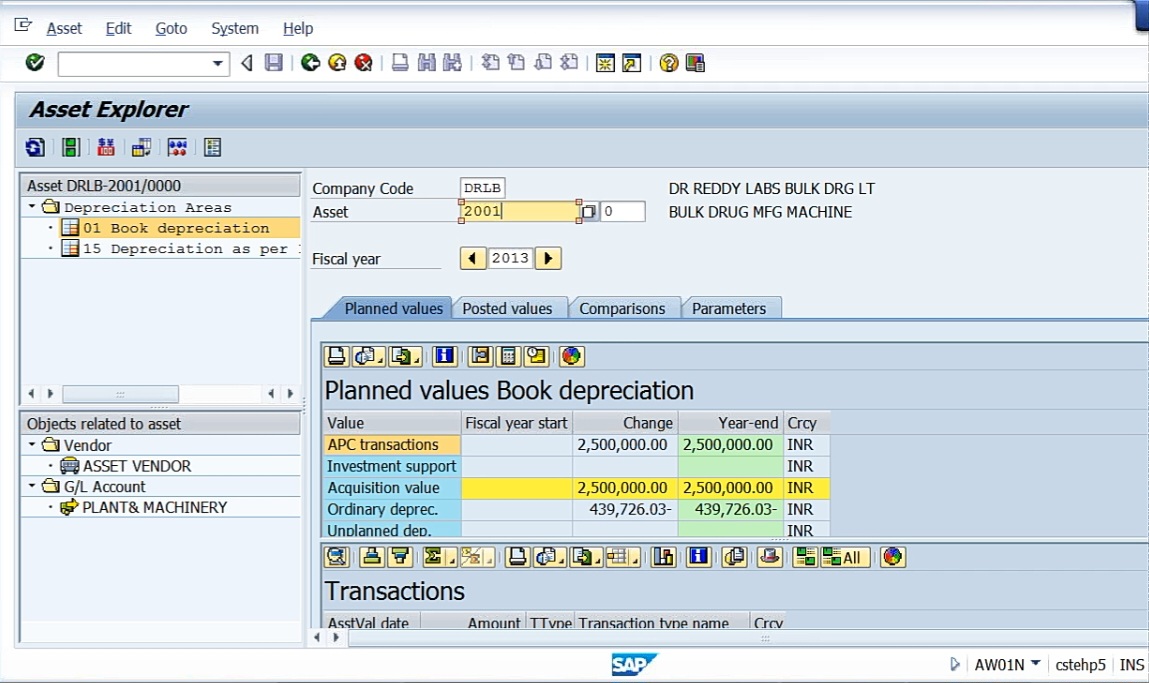
Task: Click the Year-end column header
Action: click(731, 423)
